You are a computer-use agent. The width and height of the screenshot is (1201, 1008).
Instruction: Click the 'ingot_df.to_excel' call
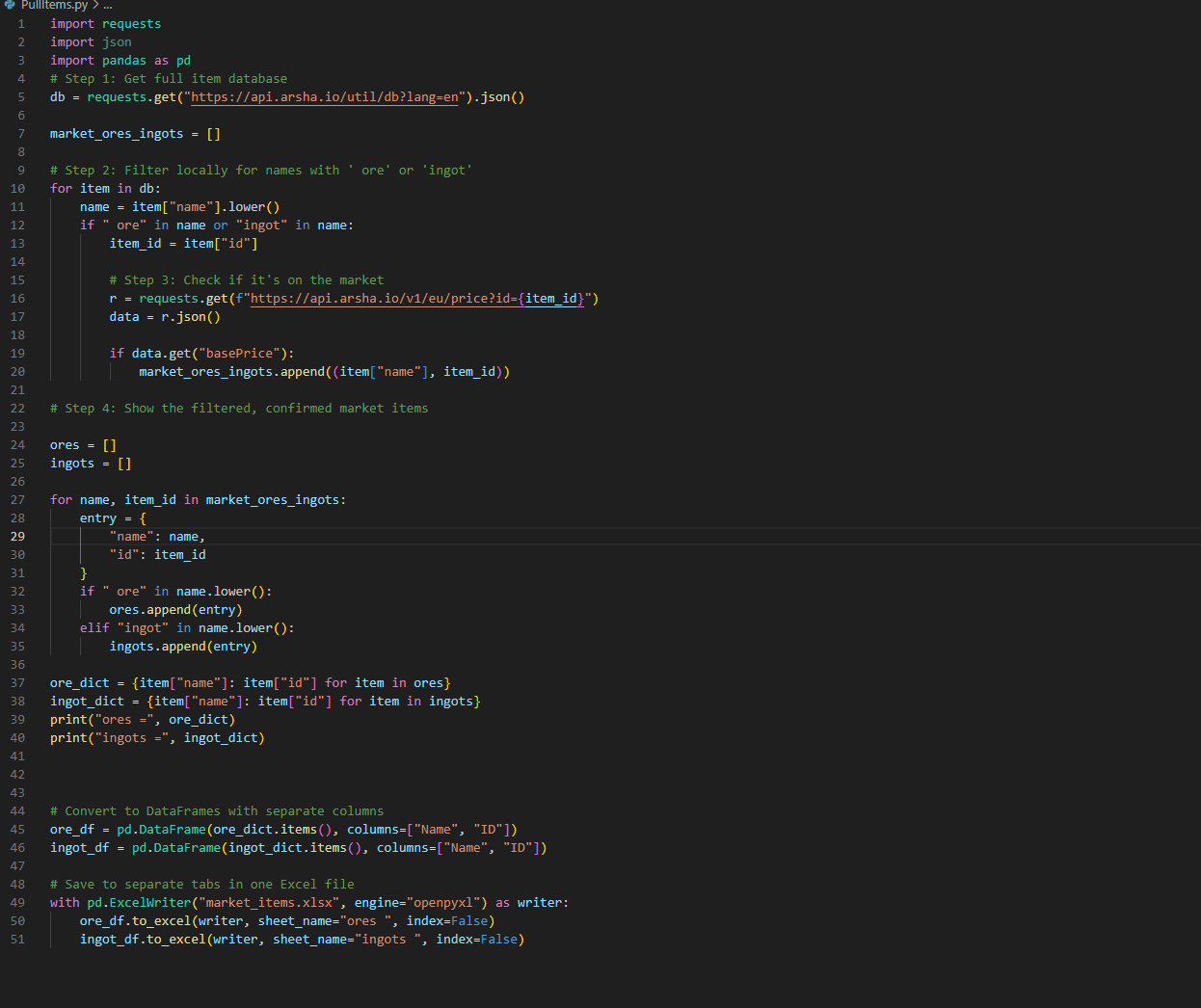[x=303, y=940]
